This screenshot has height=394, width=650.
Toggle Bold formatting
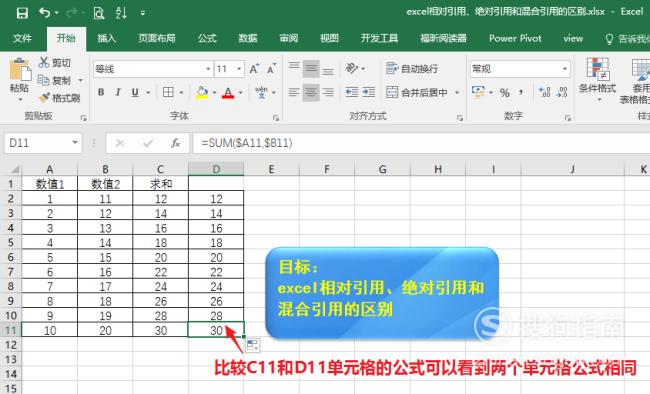click(x=101, y=92)
